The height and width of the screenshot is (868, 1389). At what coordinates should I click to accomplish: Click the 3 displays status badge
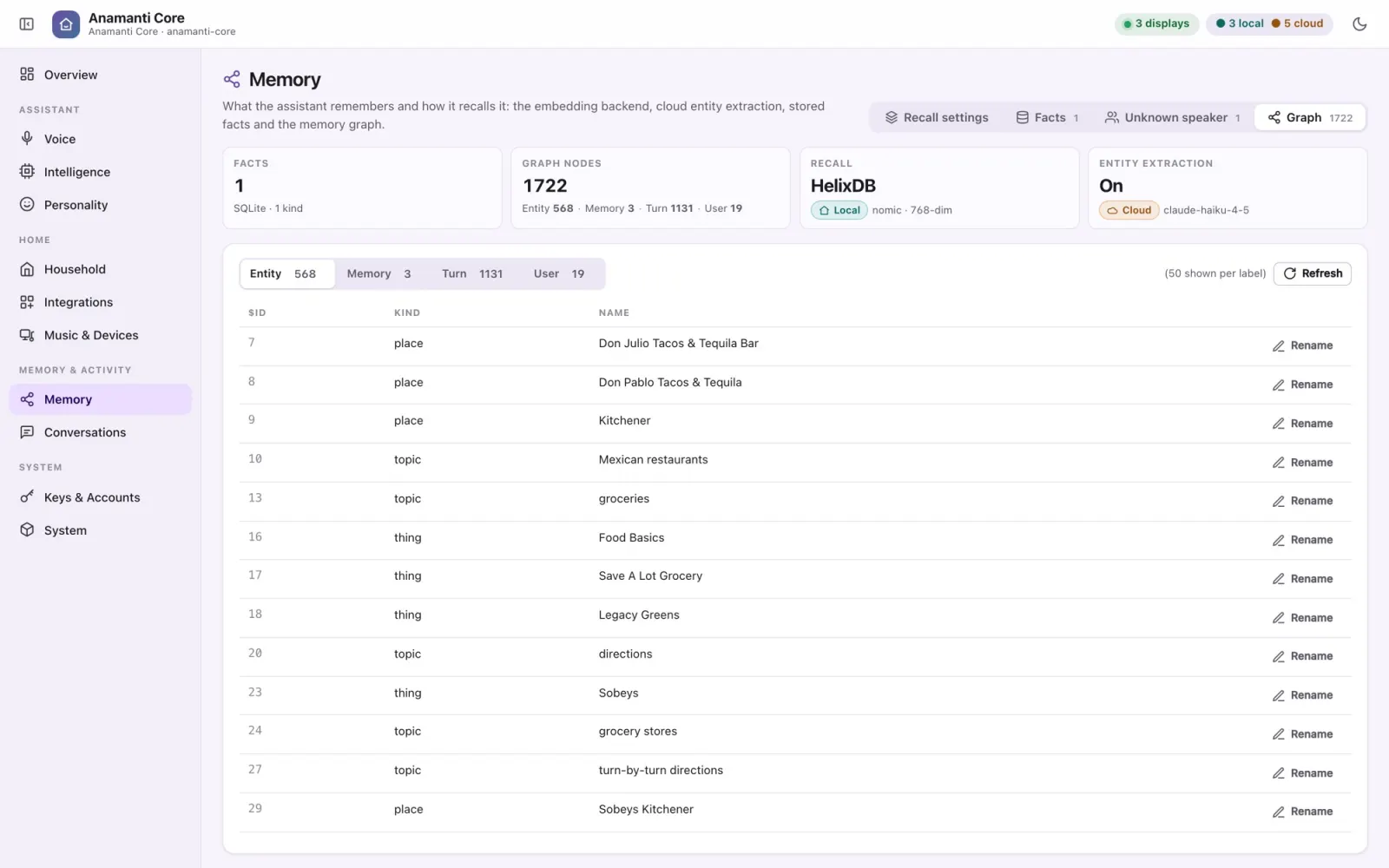[x=1156, y=23]
